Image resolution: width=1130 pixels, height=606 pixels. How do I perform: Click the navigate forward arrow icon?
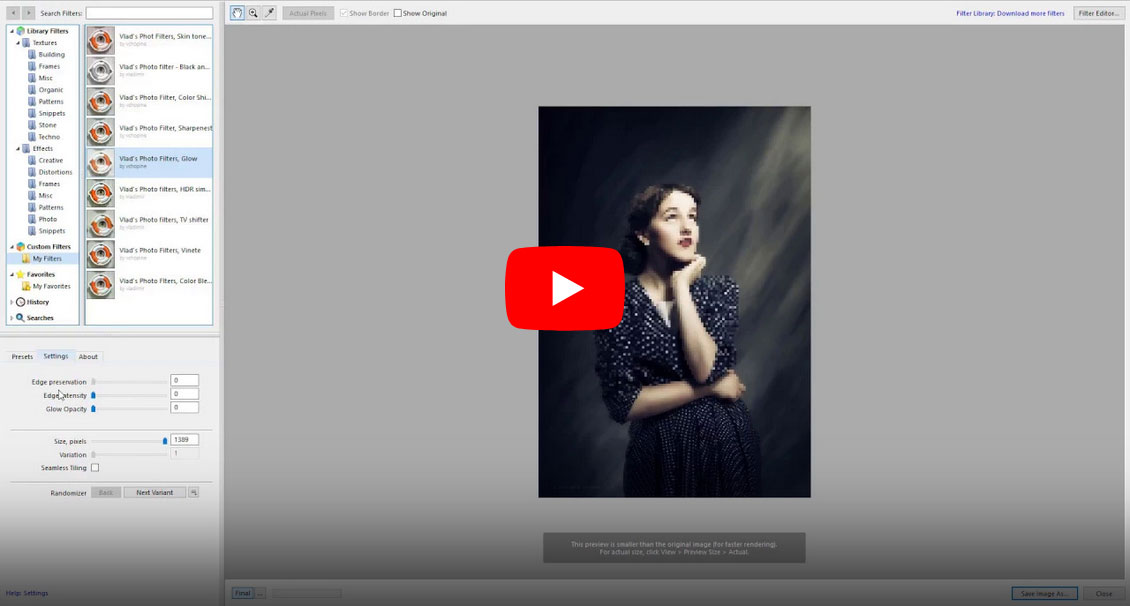[28, 13]
